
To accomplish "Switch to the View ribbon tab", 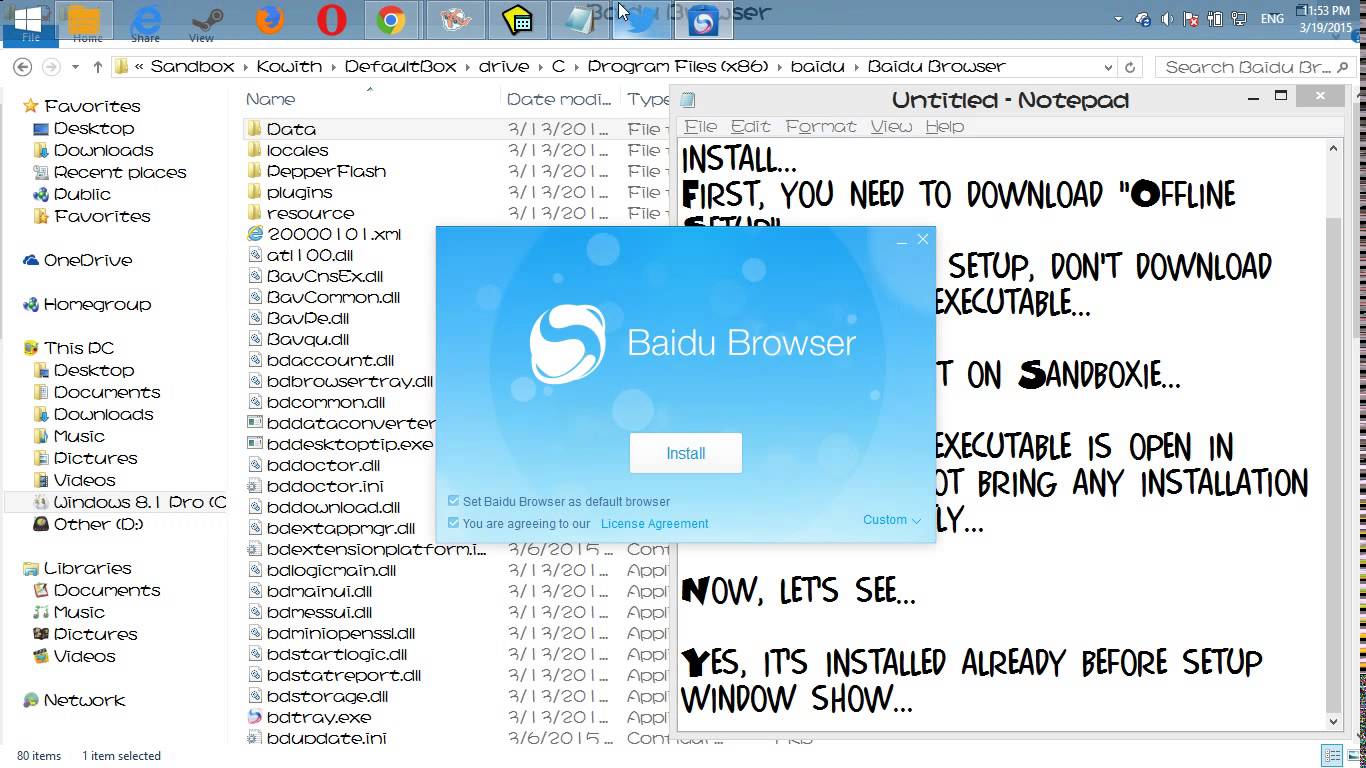I will (201, 37).
